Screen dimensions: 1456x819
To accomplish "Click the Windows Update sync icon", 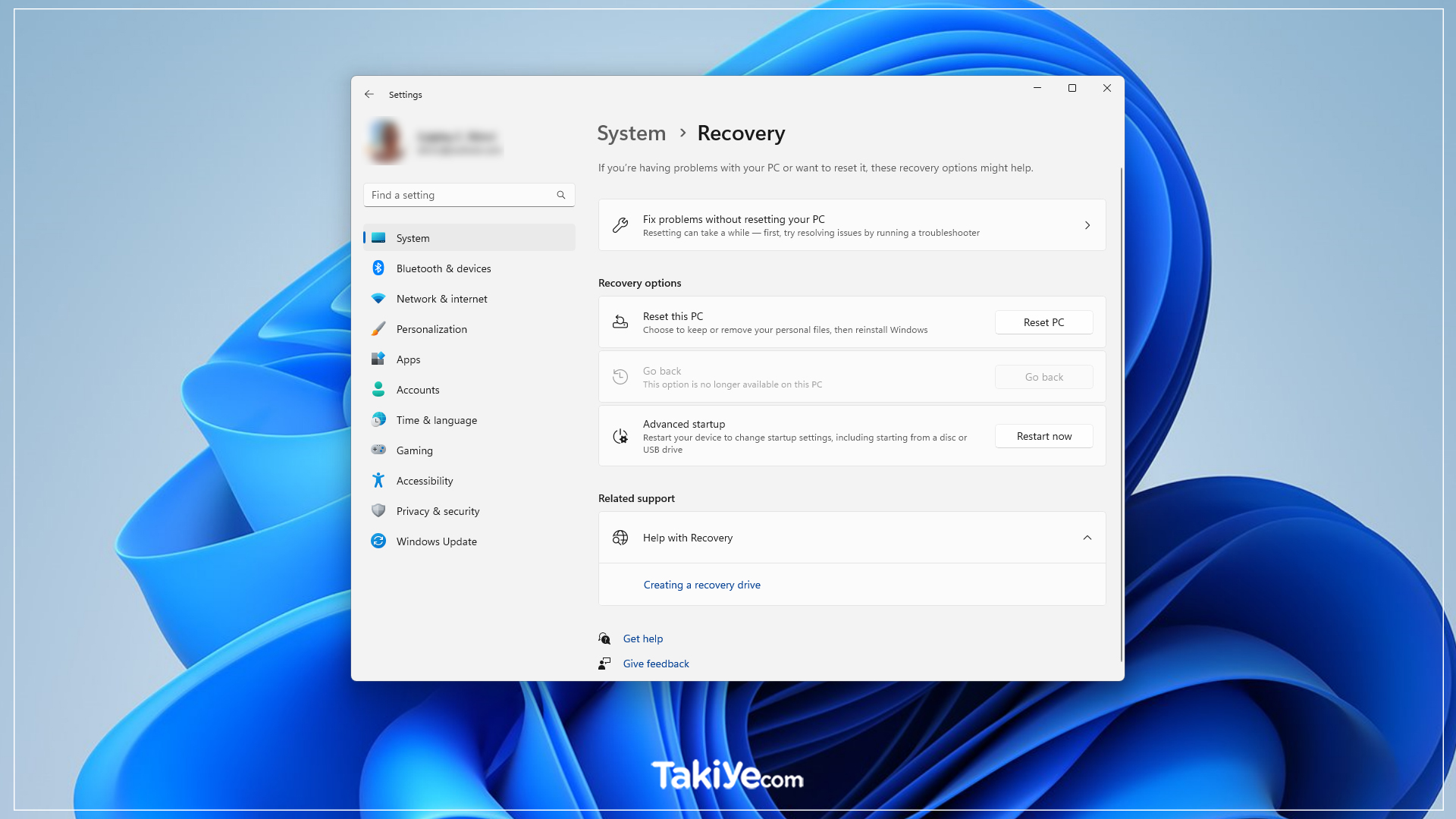I will [x=378, y=541].
